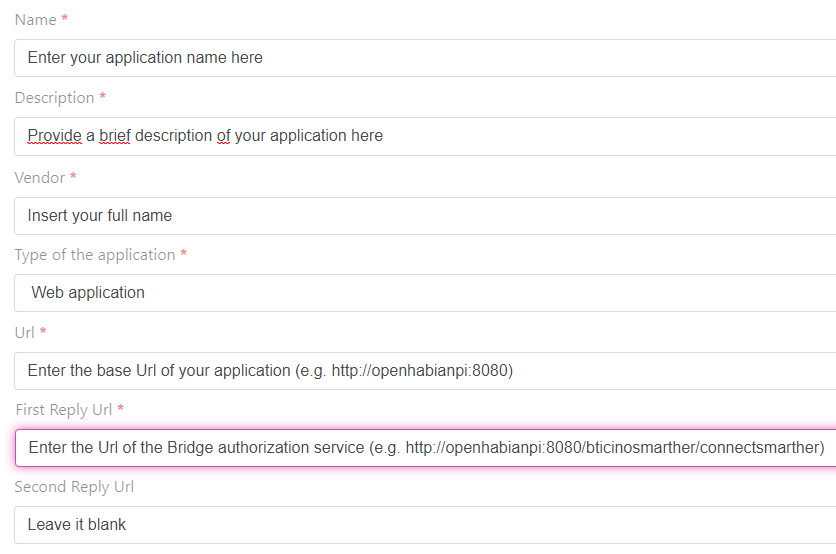Click the Name field label
Screen dimensions: 836x554
pos(35,20)
